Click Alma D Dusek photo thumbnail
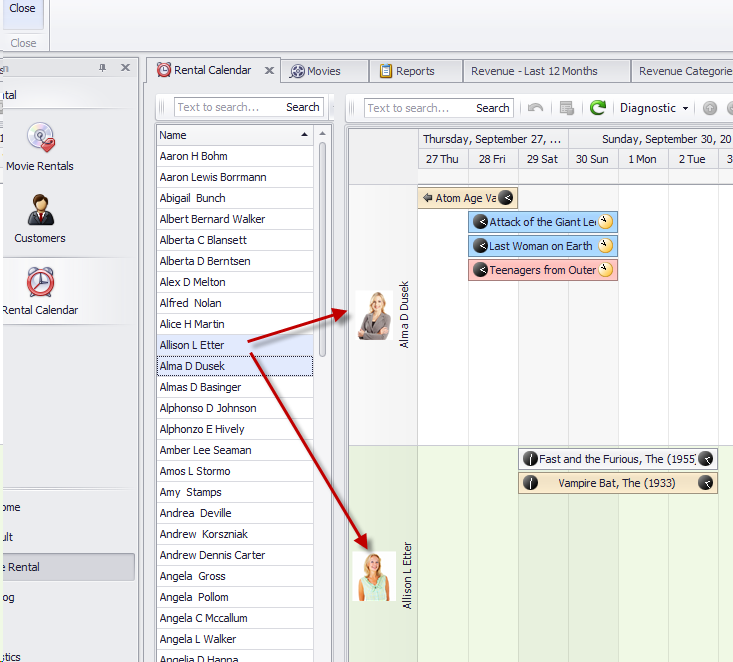Viewport: 733px width, 662px height. 374,316
